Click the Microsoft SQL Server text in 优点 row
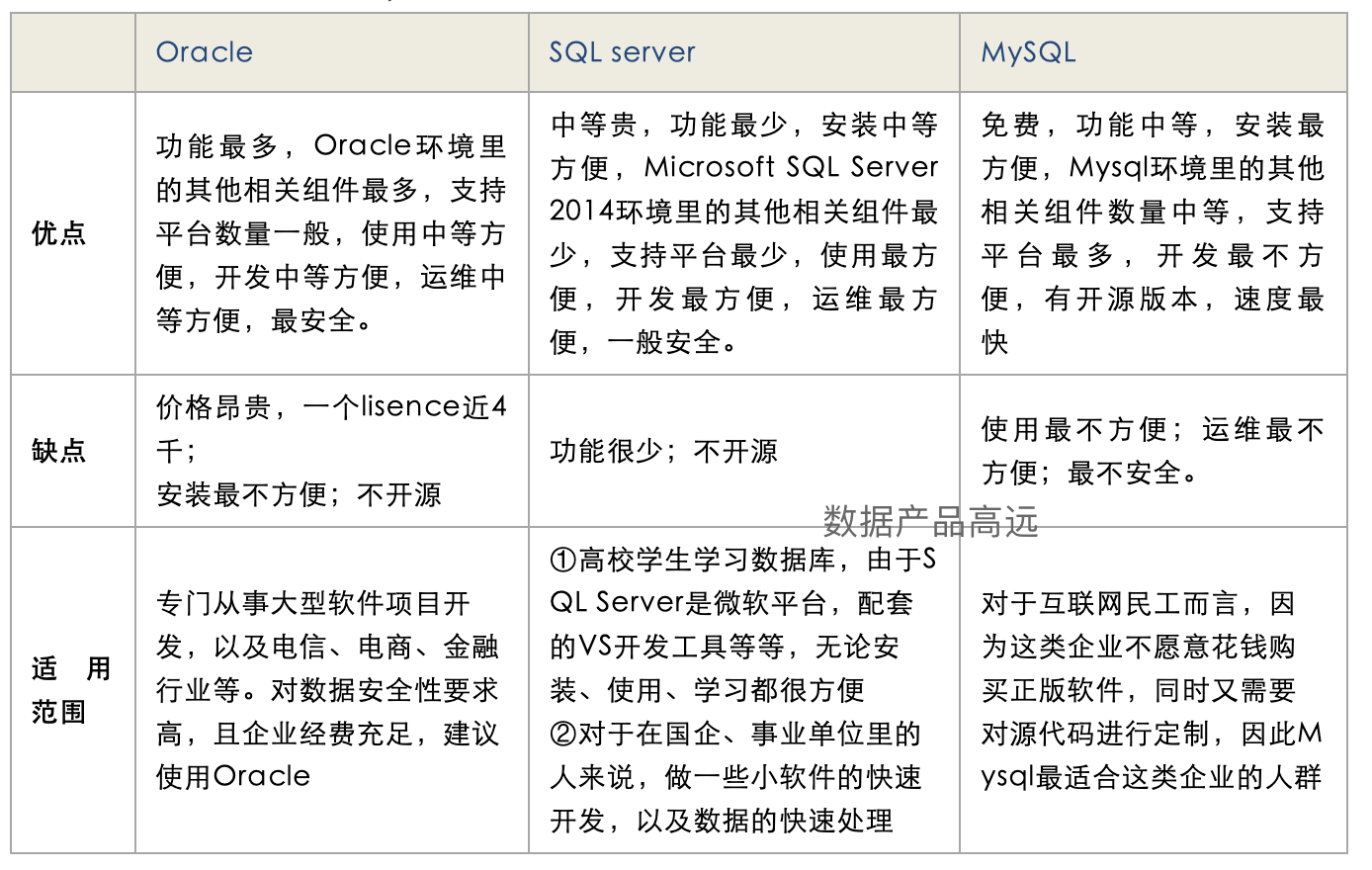1372x870 pixels. (791, 168)
